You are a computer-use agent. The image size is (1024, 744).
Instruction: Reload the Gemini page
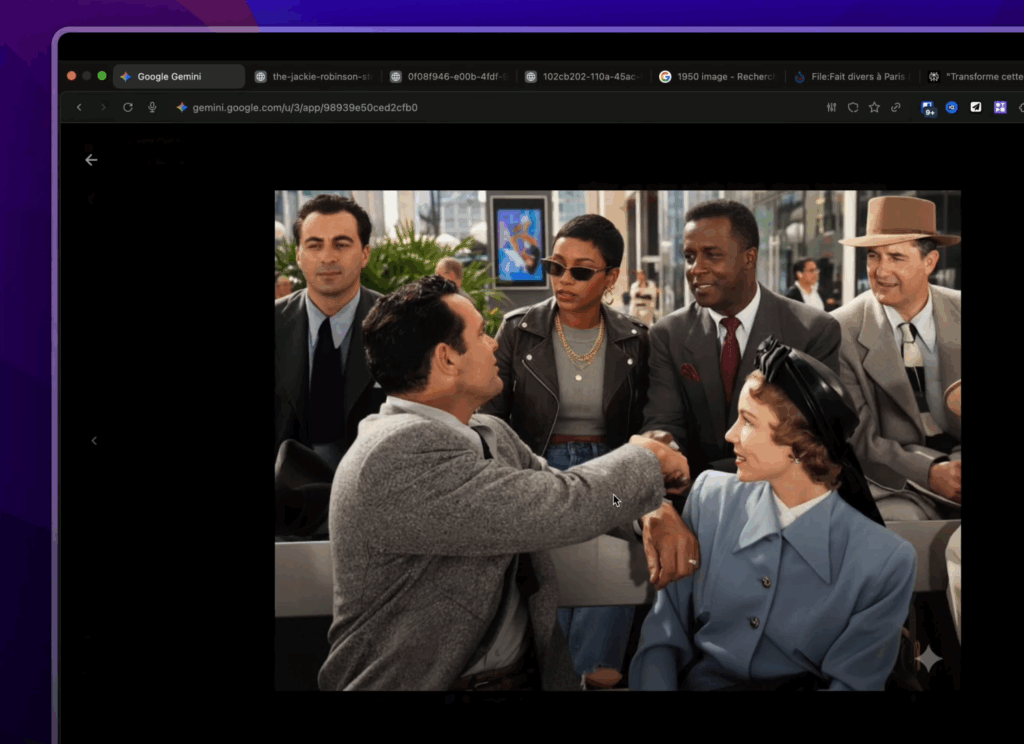128,107
